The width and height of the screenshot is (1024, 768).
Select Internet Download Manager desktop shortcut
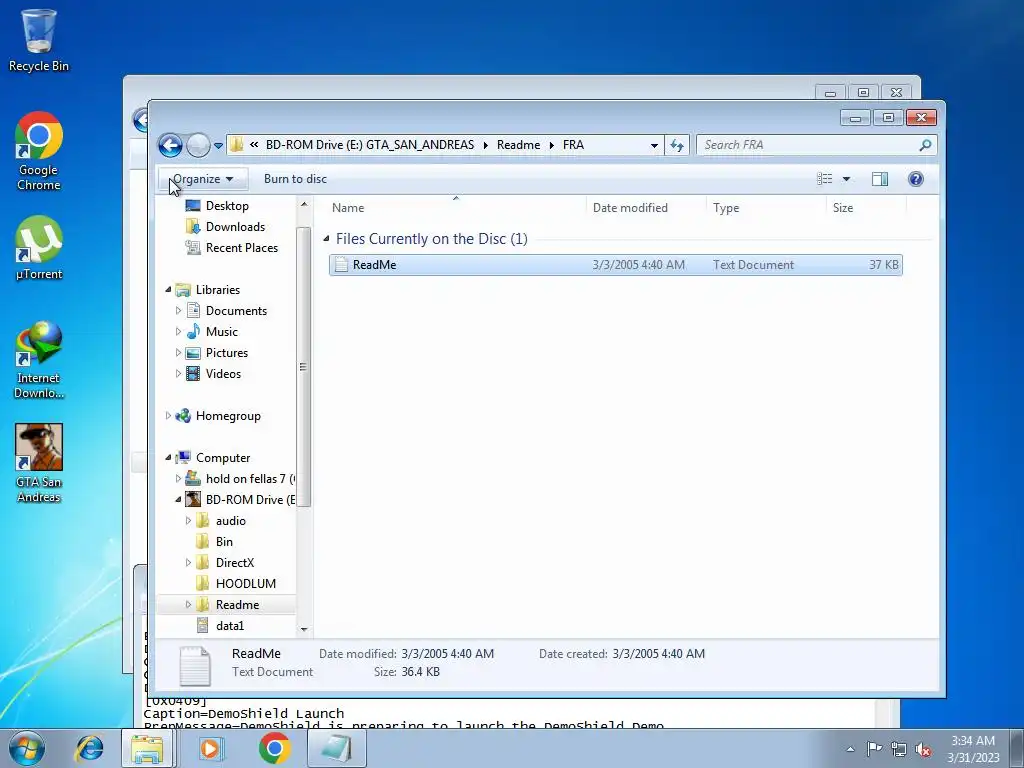point(39,359)
